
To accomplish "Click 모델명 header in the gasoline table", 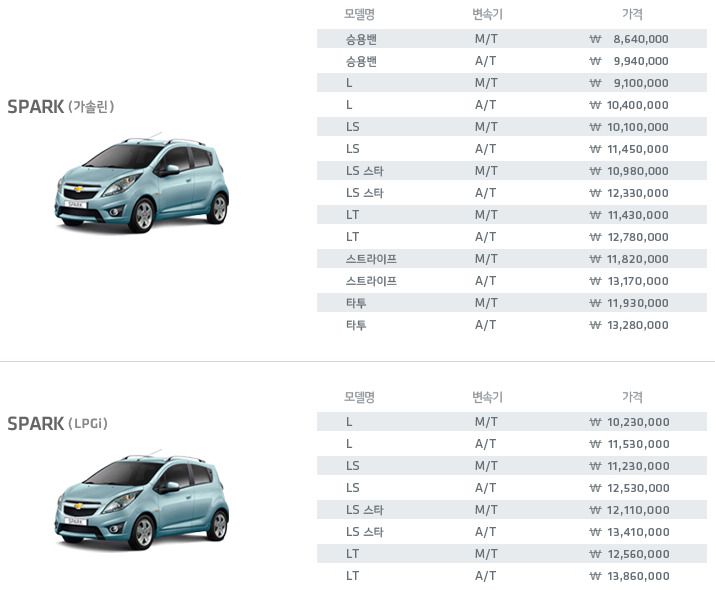I will (359, 15).
